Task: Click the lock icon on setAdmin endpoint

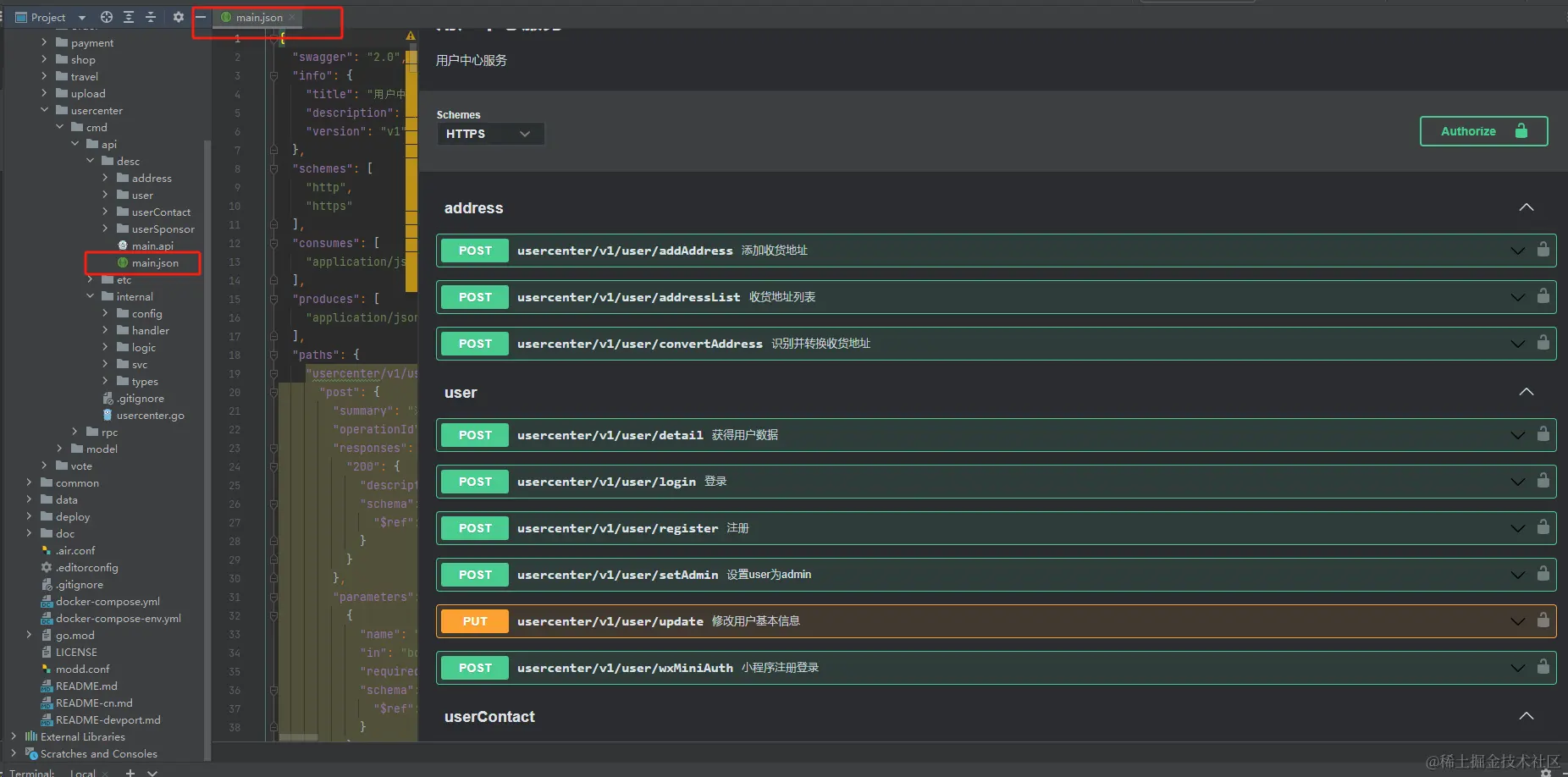Action: click(1543, 574)
